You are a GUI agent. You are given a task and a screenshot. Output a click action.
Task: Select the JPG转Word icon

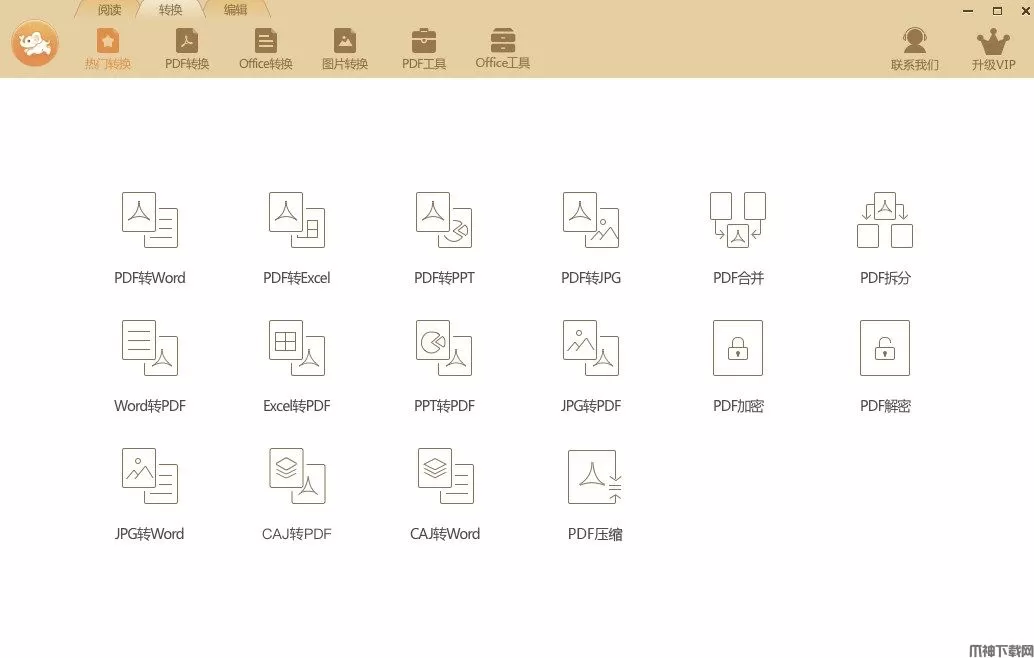tap(150, 476)
